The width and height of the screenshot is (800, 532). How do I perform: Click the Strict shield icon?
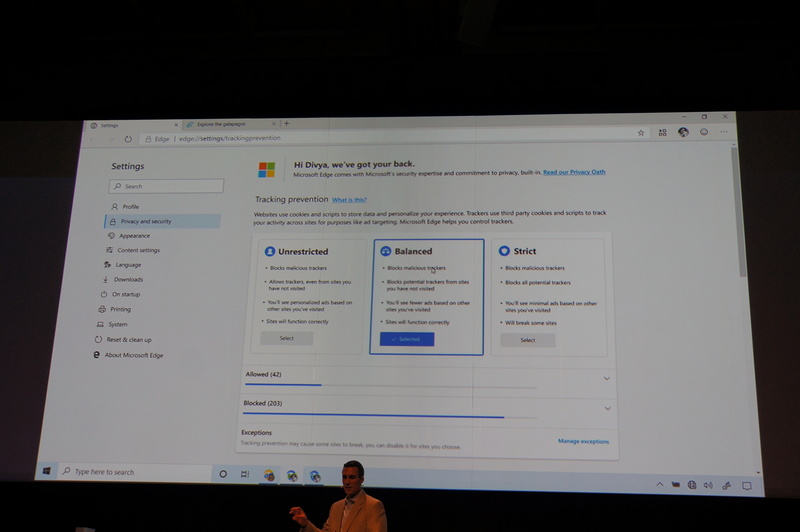click(x=504, y=250)
